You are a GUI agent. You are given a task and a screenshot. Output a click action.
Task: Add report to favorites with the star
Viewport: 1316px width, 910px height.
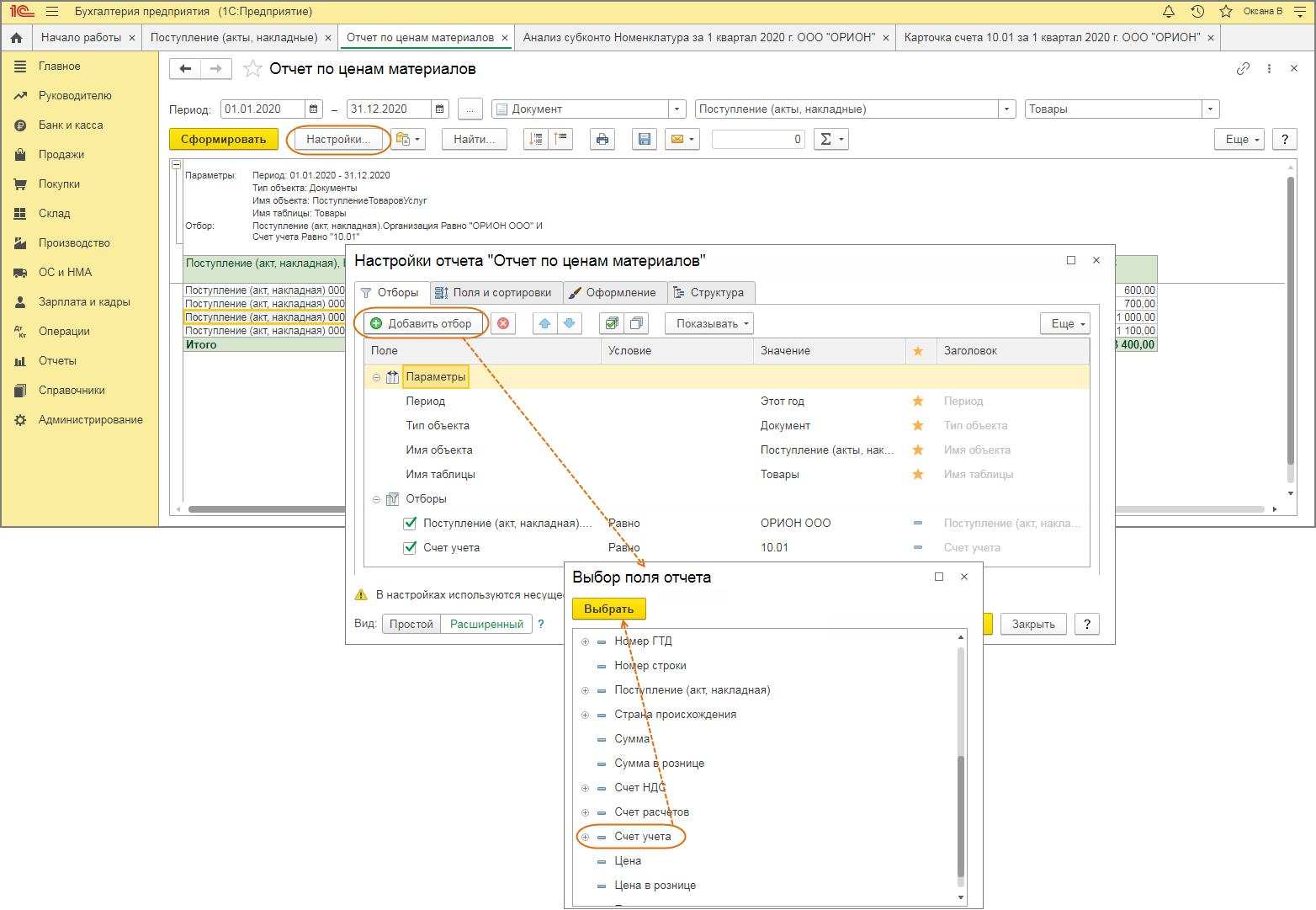(252, 69)
